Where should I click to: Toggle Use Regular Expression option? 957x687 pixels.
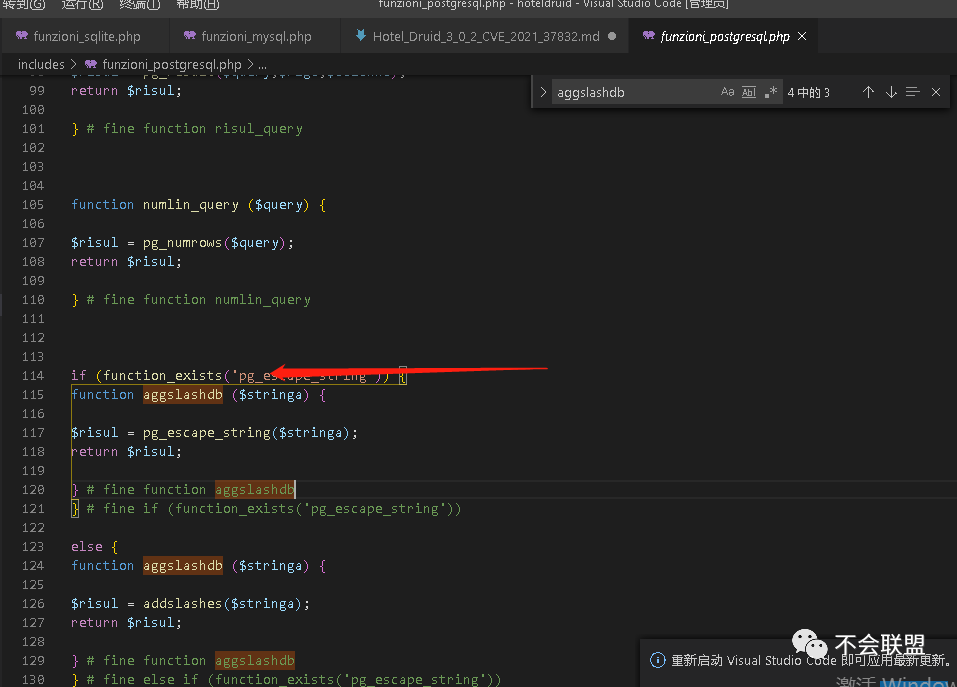pos(770,92)
